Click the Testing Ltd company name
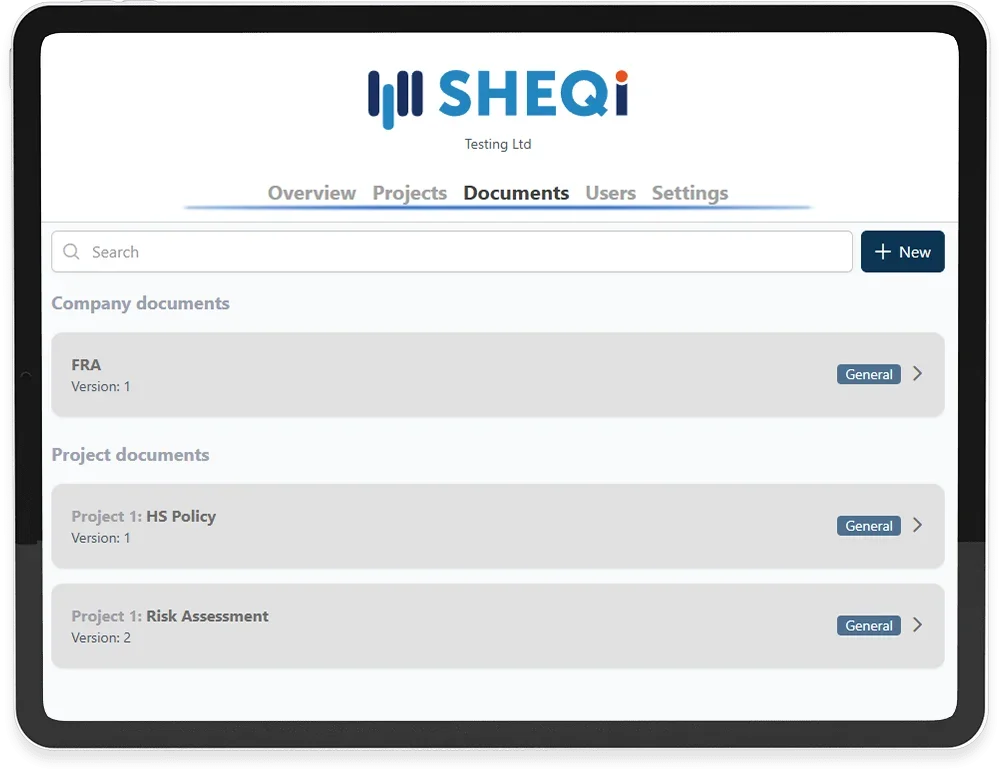 498,144
